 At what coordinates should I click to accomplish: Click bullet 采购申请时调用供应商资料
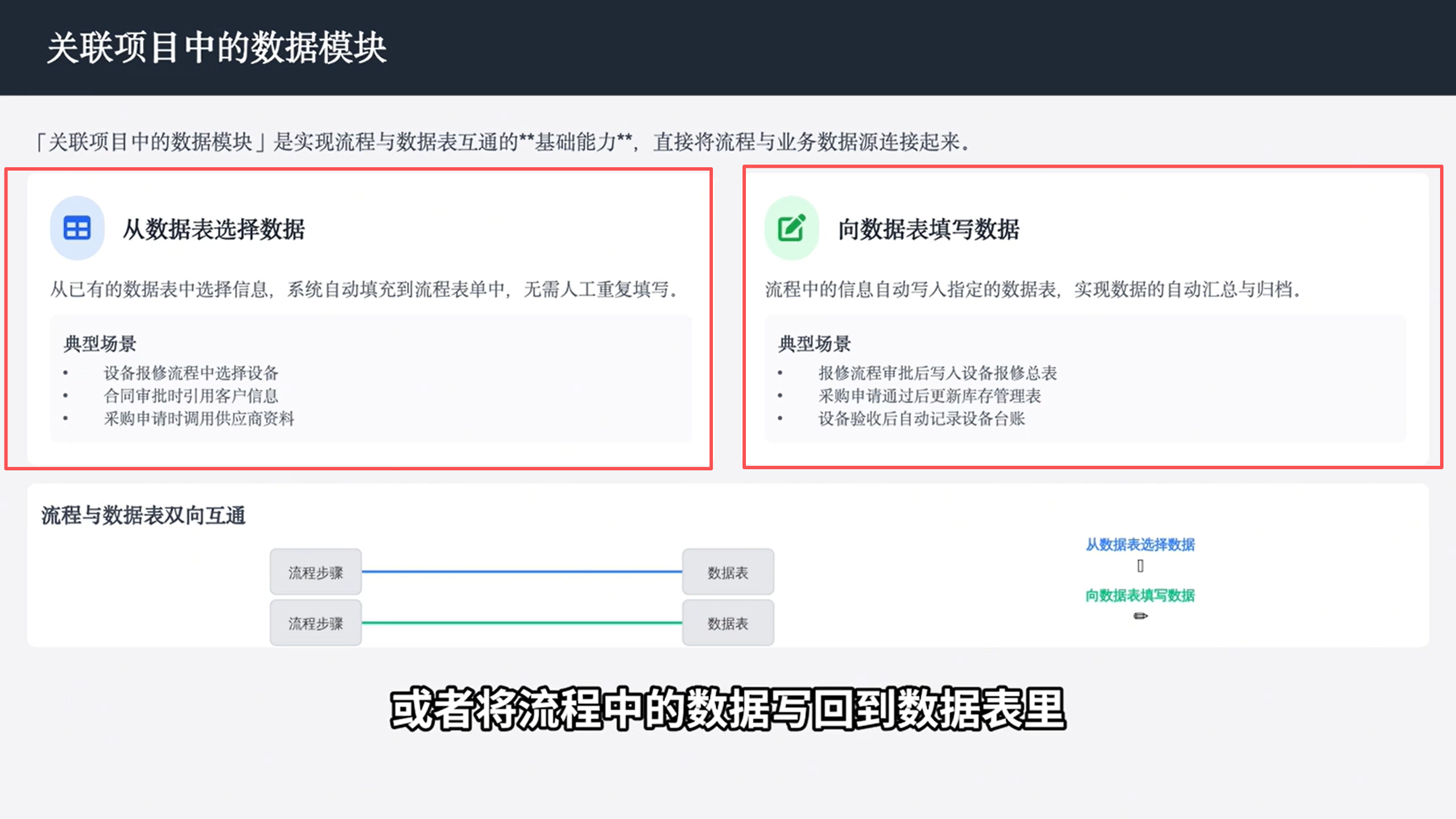pyautogui.click(x=199, y=419)
